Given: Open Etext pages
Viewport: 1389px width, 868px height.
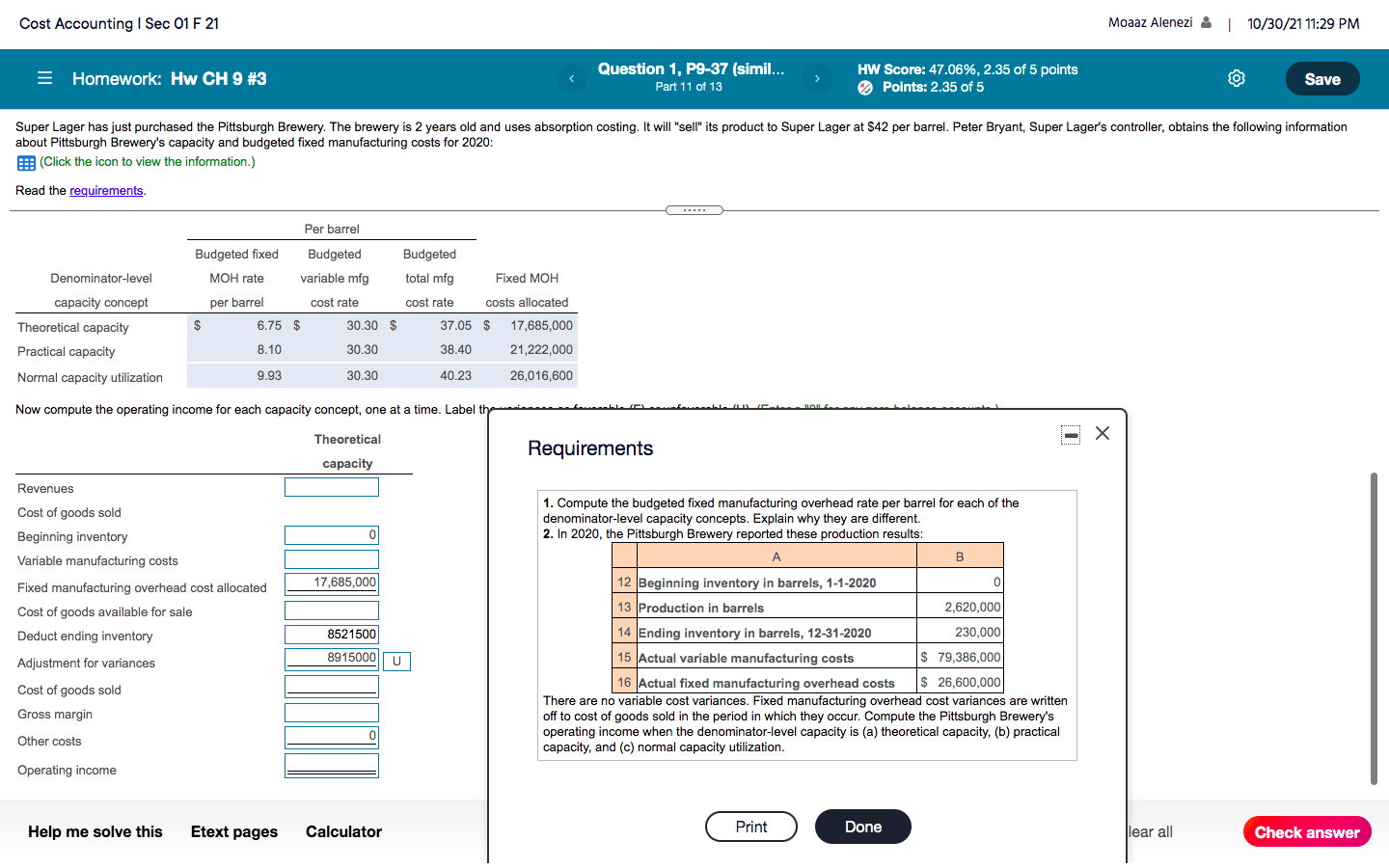Looking at the screenshot, I should pyautogui.click(x=234, y=831).
